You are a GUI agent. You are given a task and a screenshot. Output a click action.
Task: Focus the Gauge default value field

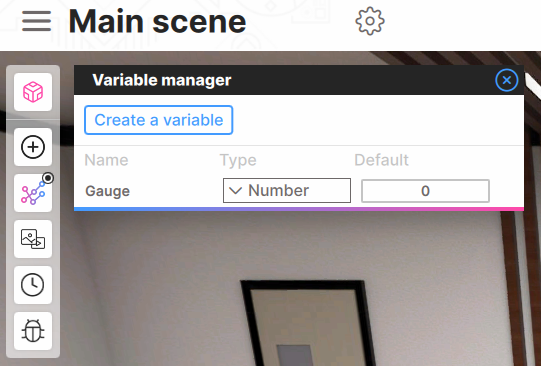(425, 191)
